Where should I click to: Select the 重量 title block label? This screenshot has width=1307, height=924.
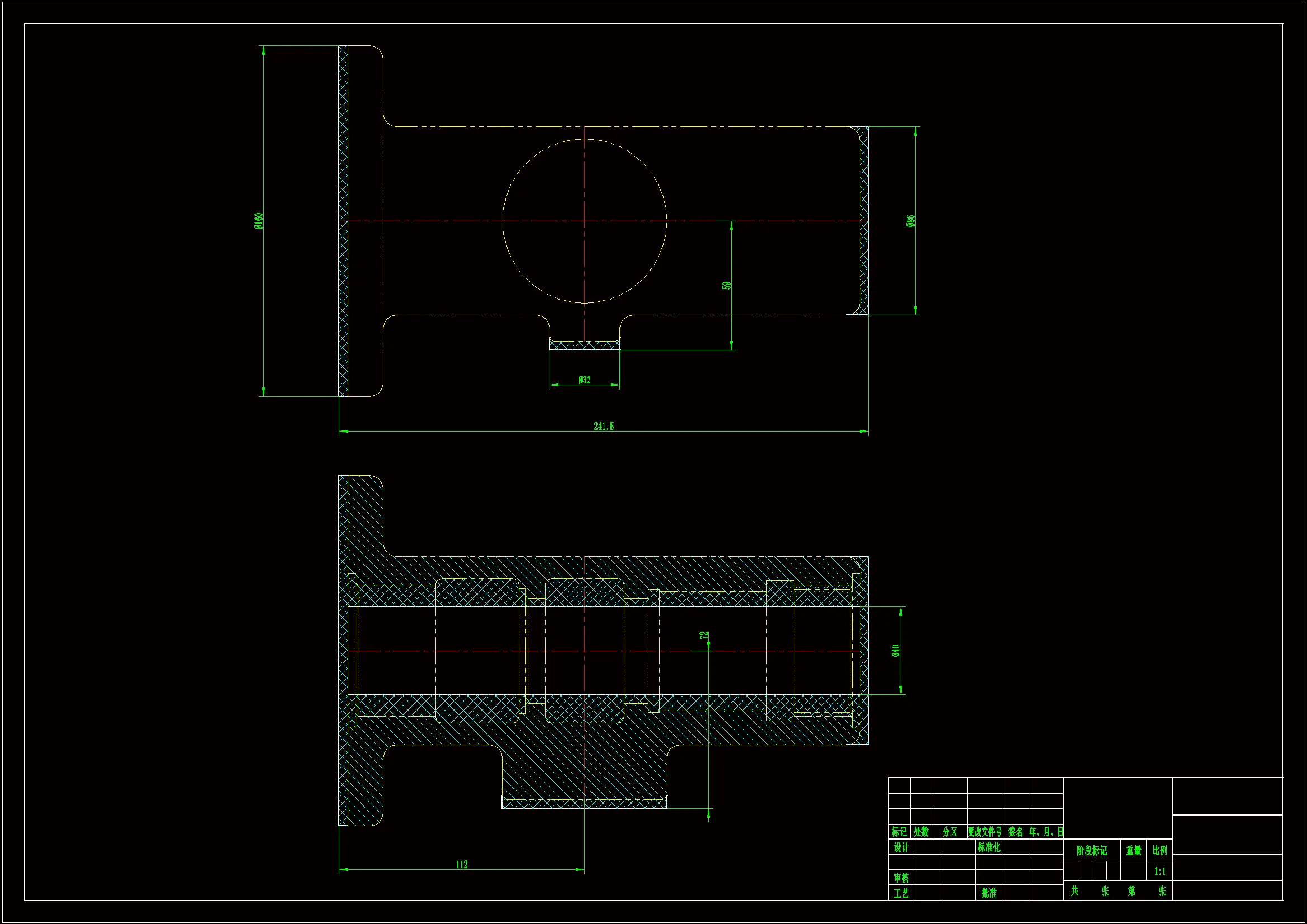[1133, 850]
